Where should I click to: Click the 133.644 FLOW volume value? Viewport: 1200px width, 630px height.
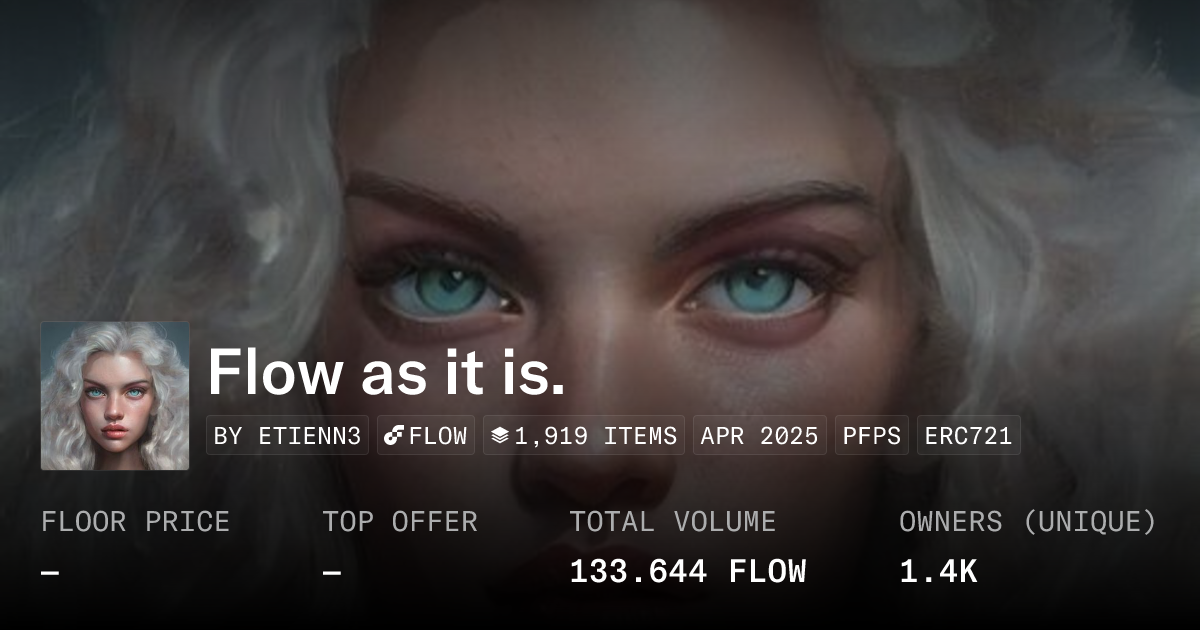[687, 572]
